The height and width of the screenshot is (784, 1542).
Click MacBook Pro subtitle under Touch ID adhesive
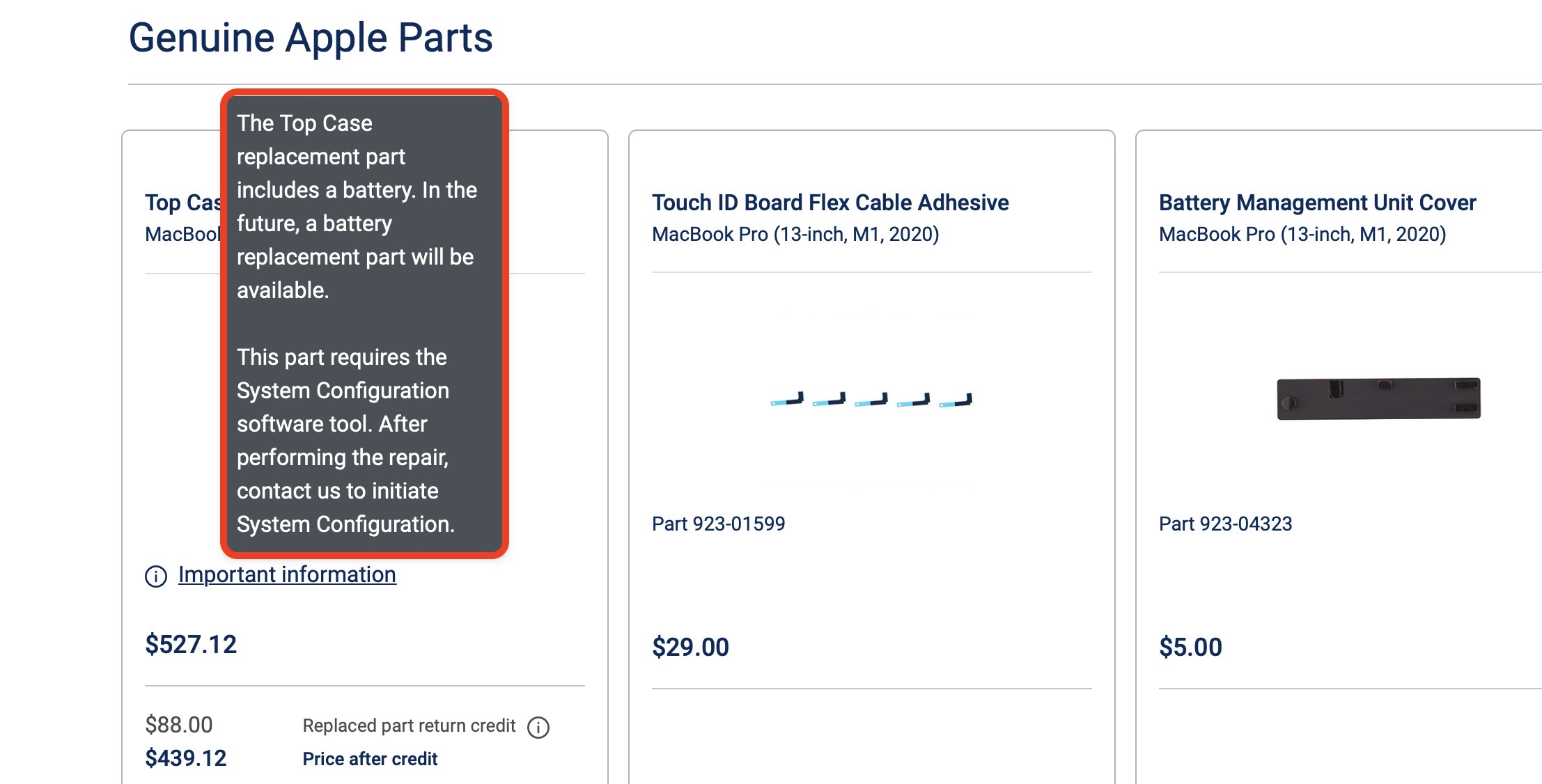795,235
